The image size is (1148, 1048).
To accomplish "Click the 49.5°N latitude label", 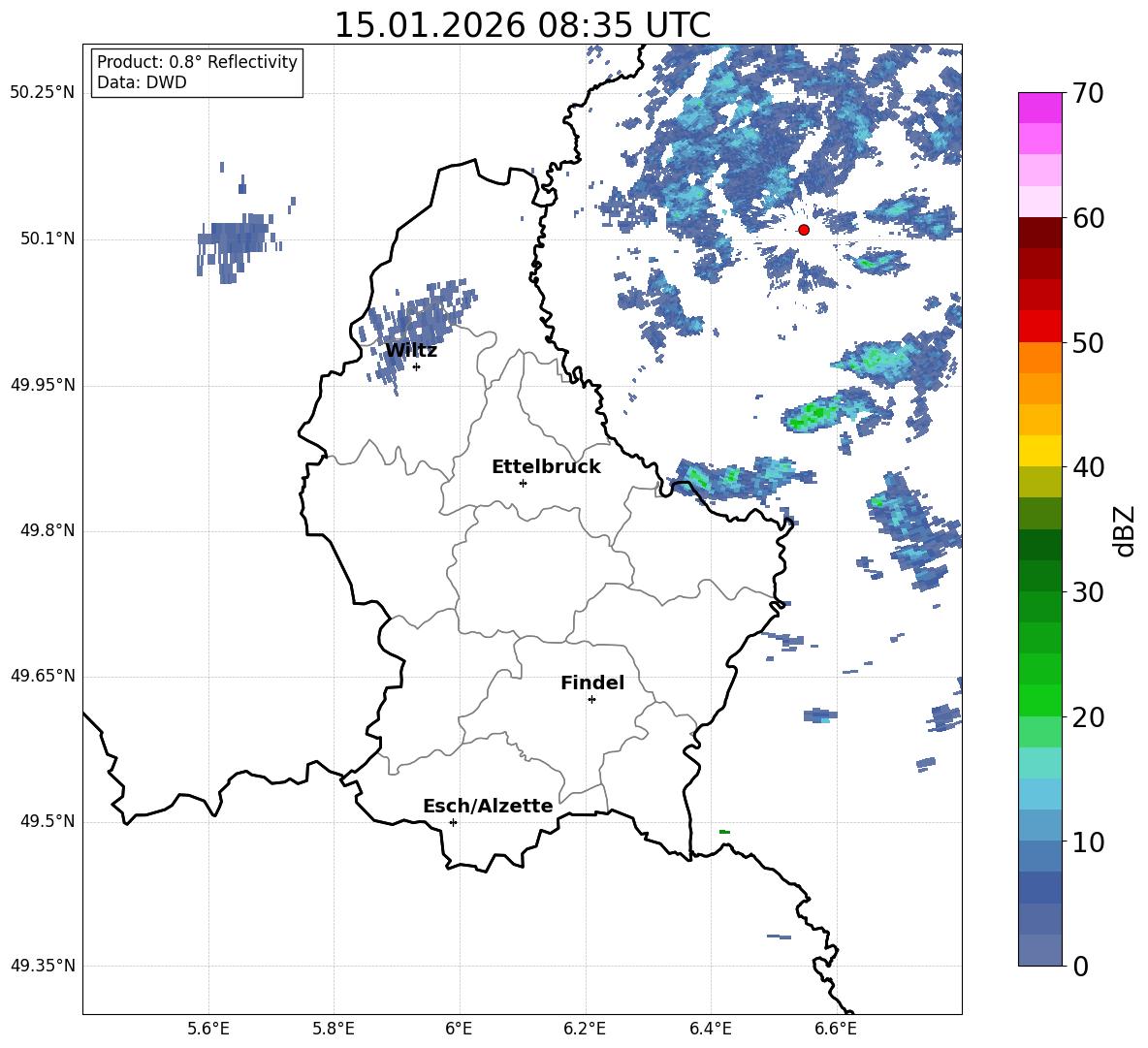I will point(47,821).
